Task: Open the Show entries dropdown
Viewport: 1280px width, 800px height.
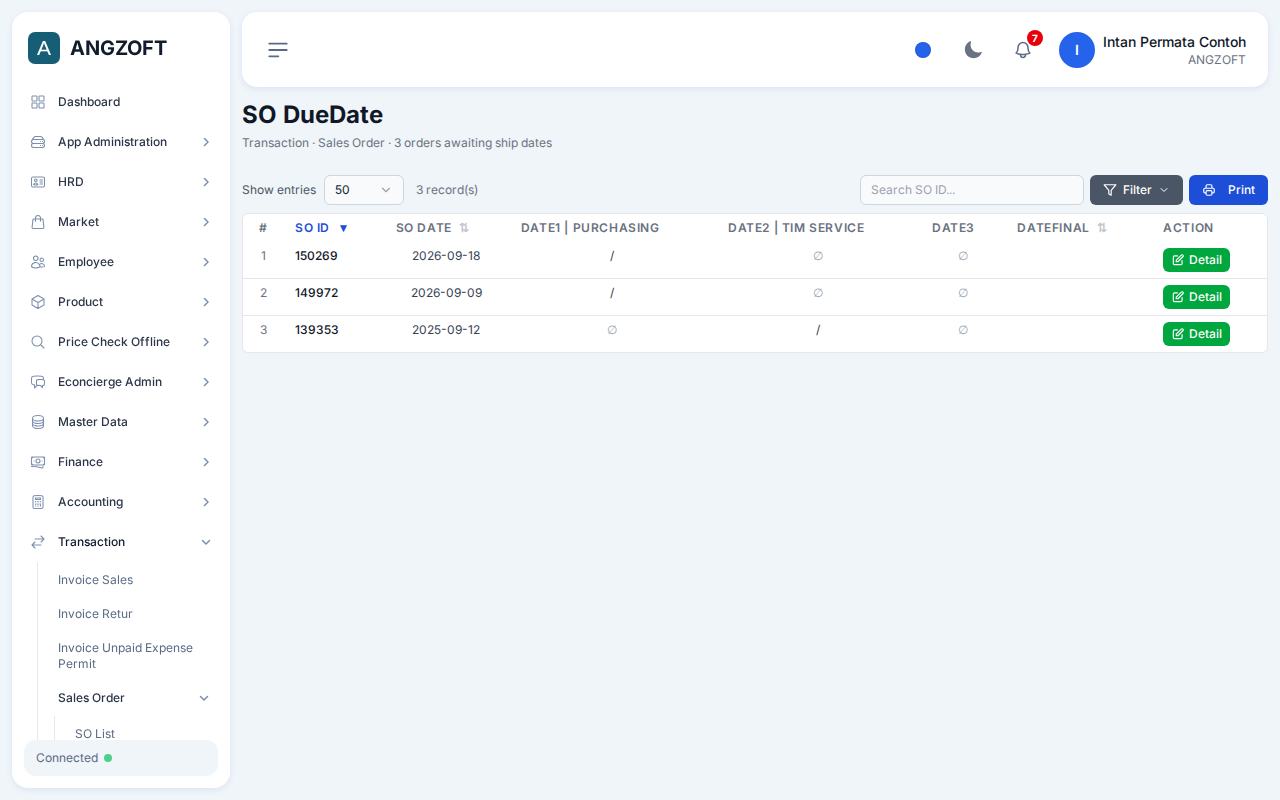Action: coord(364,190)
